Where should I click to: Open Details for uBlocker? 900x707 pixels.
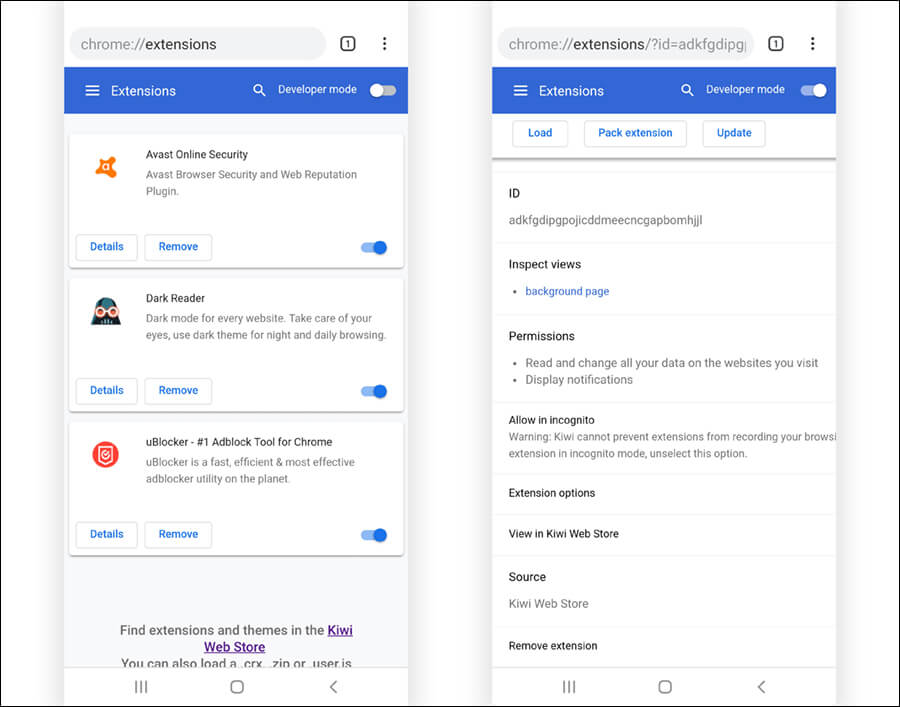click(107, 534)
